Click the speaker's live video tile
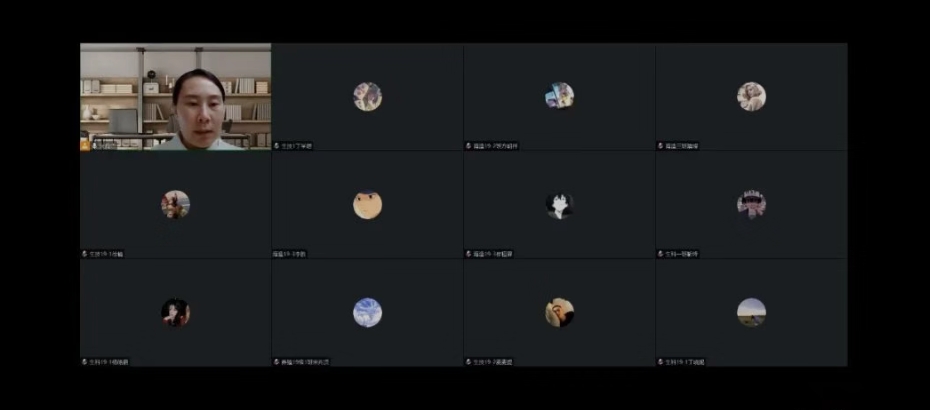Image resolution: width=930 pixels, height=410 pixels. [x=175, y=96]
